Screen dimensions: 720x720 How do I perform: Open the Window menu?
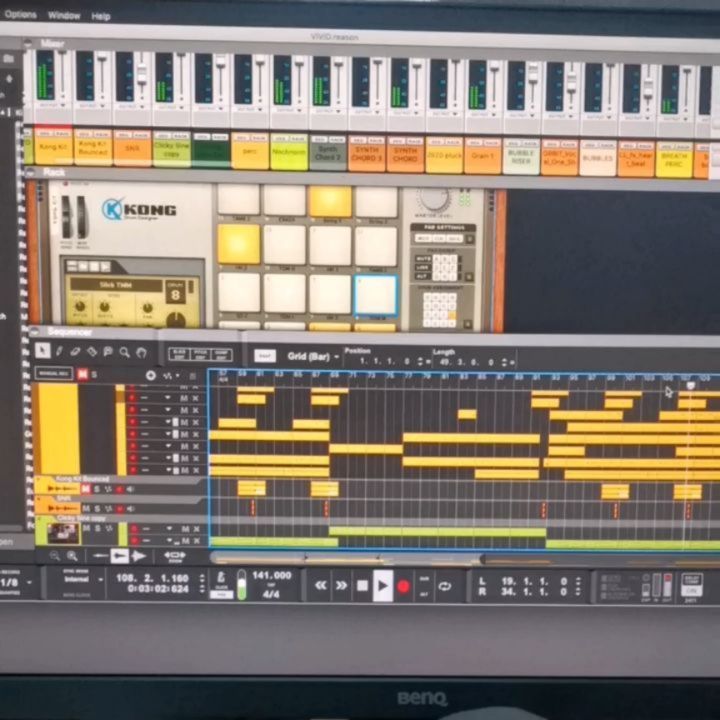coord(64,16)
